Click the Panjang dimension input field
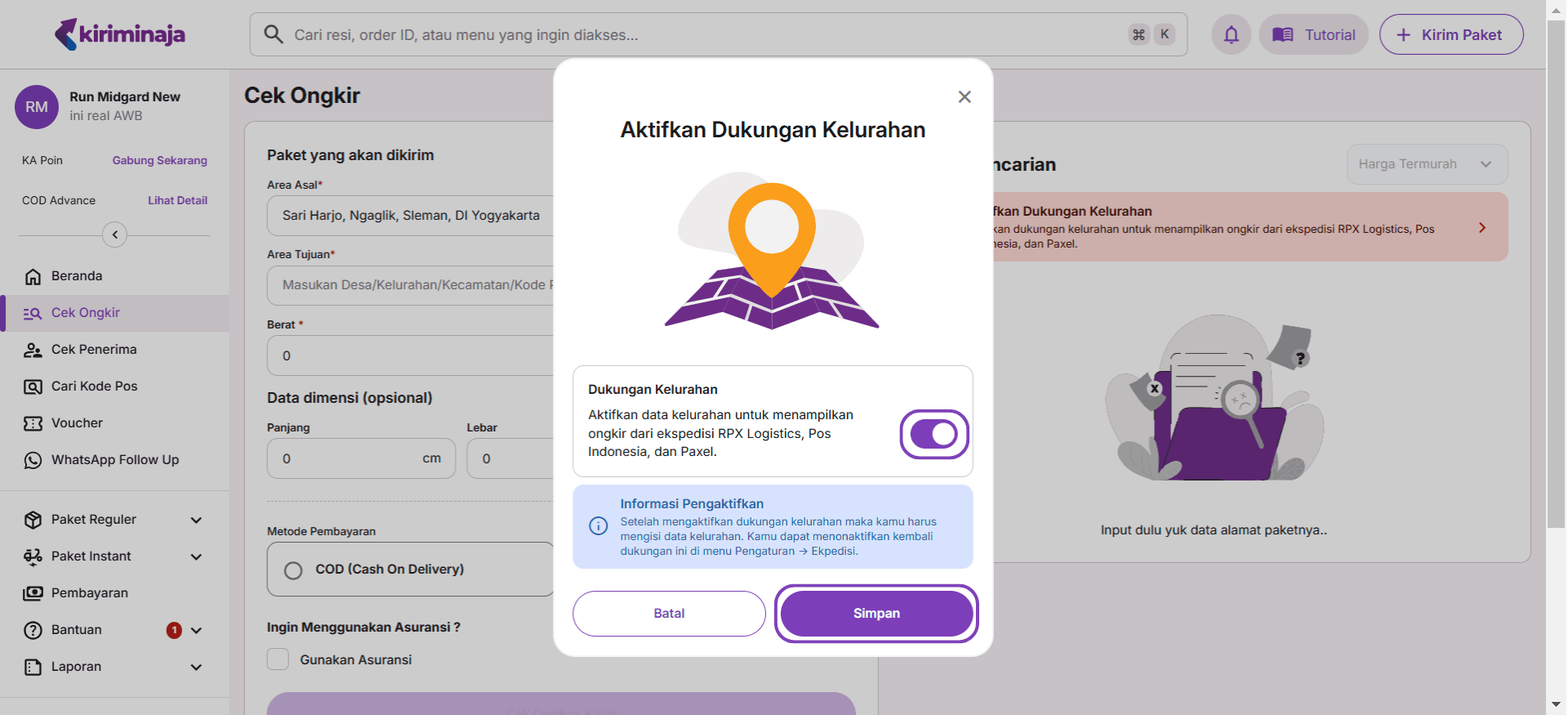 pos(347,459)
